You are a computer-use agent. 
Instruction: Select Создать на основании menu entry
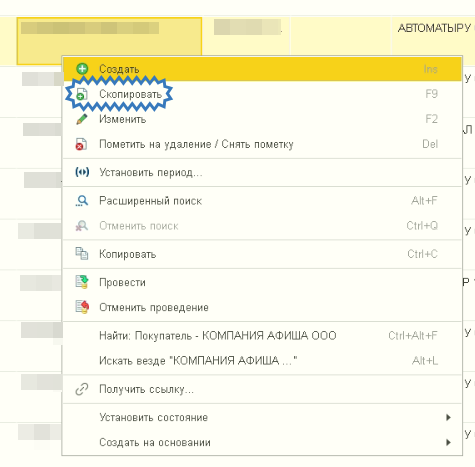pyautogui.click(x=262, y=442)
